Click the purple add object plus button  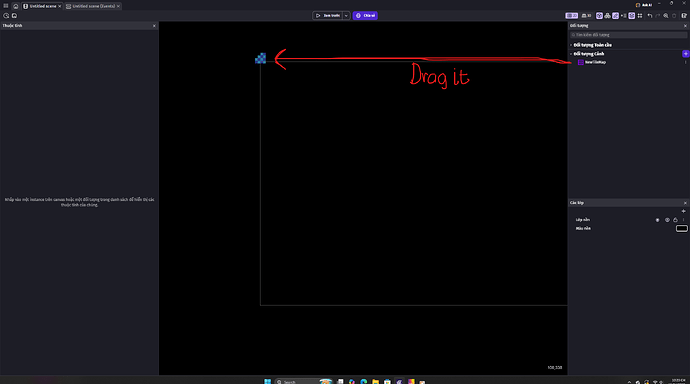click(686, 54)
